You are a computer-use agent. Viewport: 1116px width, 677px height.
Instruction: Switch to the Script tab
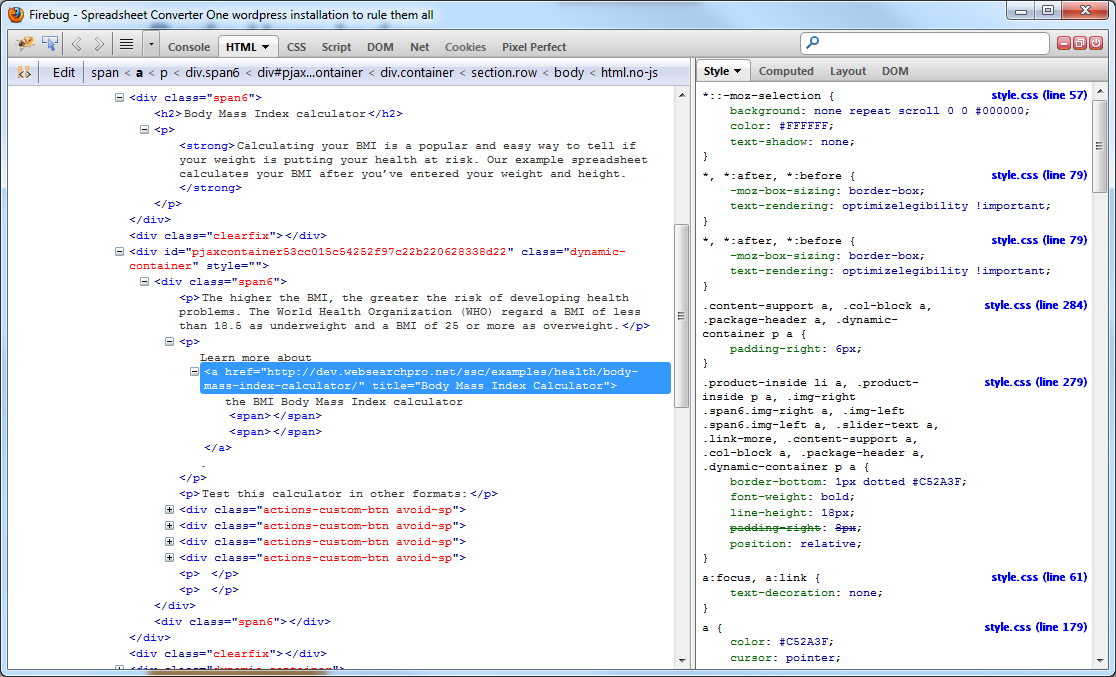336,47
